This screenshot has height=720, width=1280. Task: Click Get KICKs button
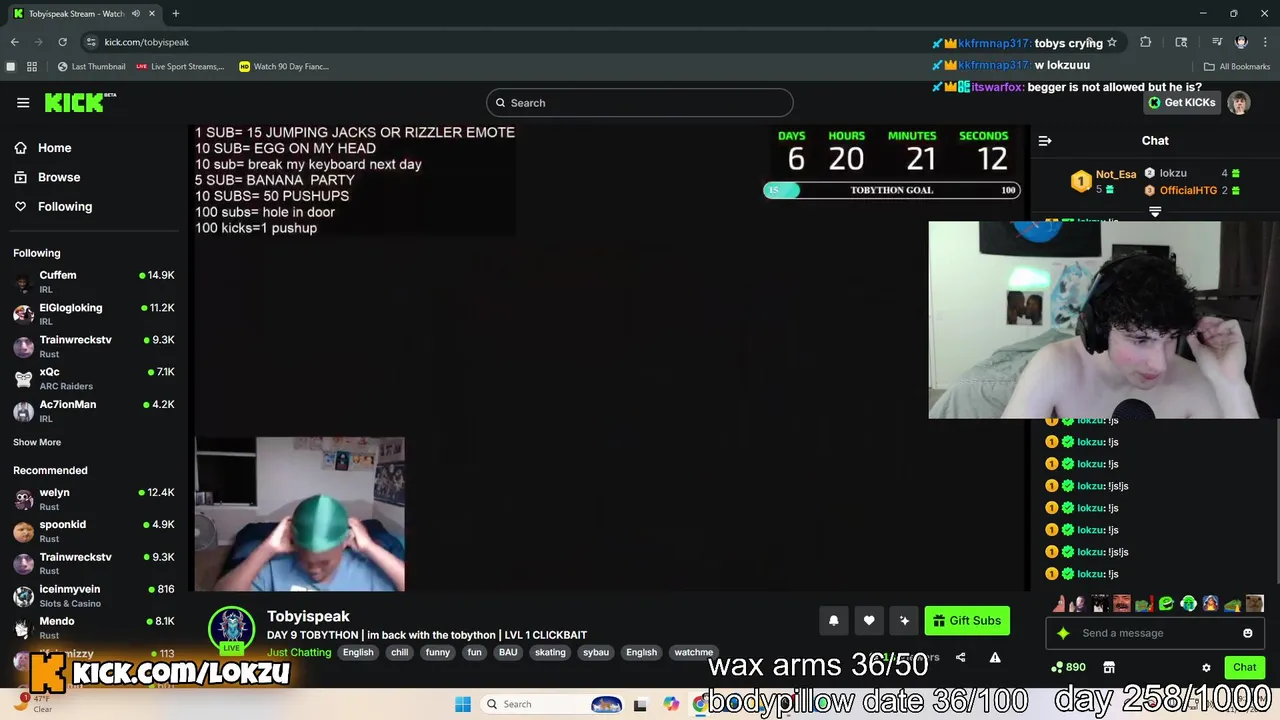[1182, 103]
